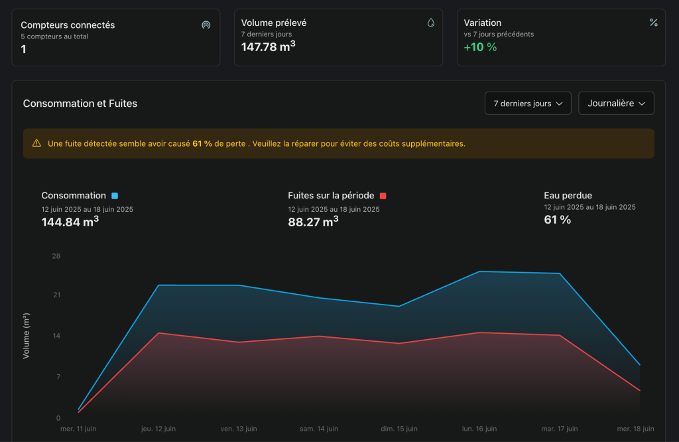Click the 88.27 m³ leak total
This screenshot has width=679, height=442.
313,221
